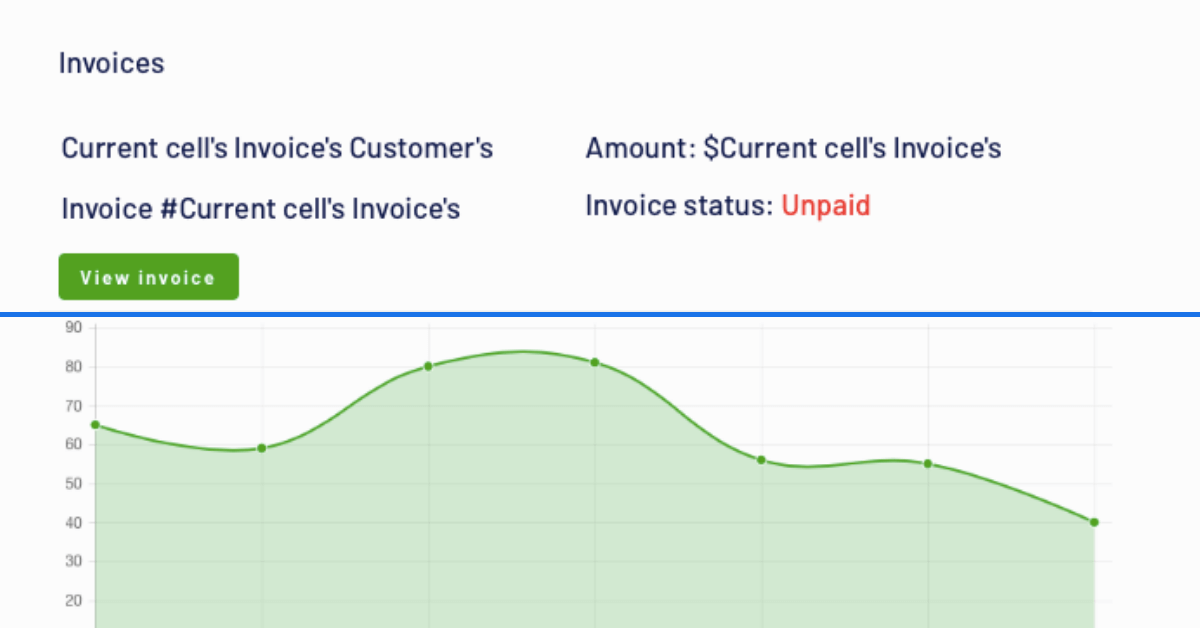Click the invoice number text line
This screenshot has width=1200, height=628.
tap(261, 208)
